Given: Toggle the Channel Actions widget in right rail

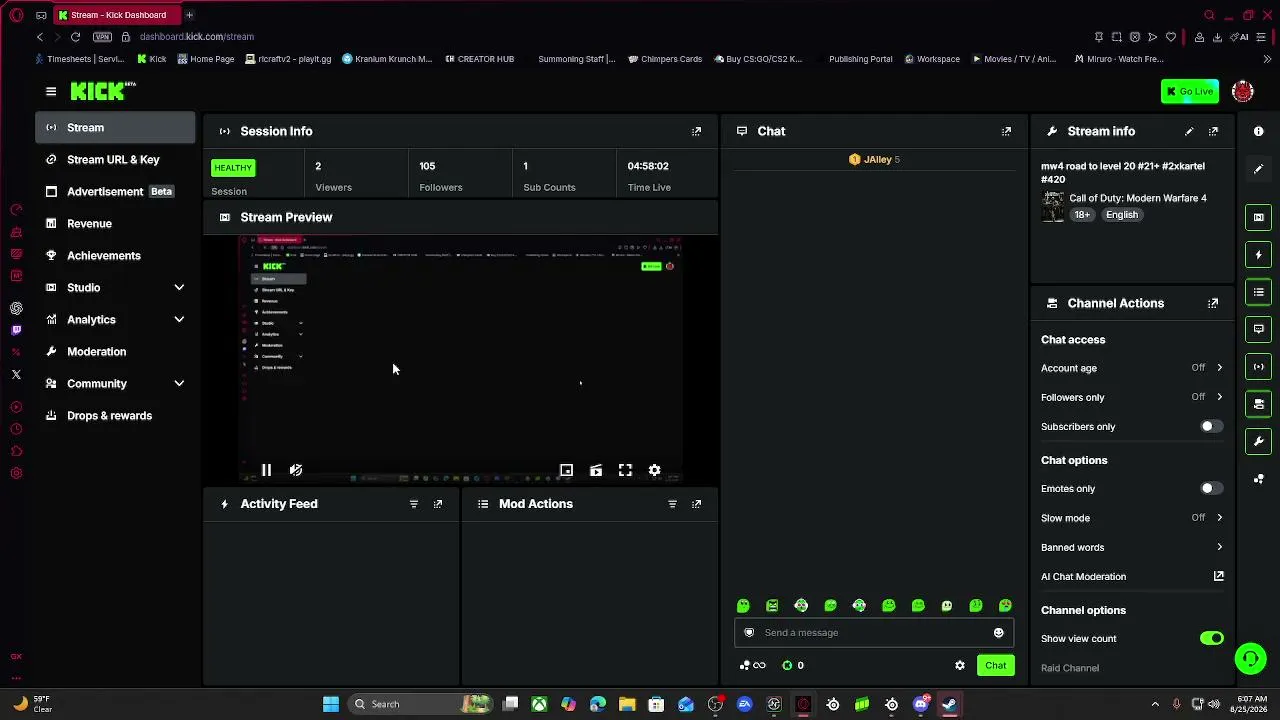Looking at the screenshot, I should coord(1259,404).
